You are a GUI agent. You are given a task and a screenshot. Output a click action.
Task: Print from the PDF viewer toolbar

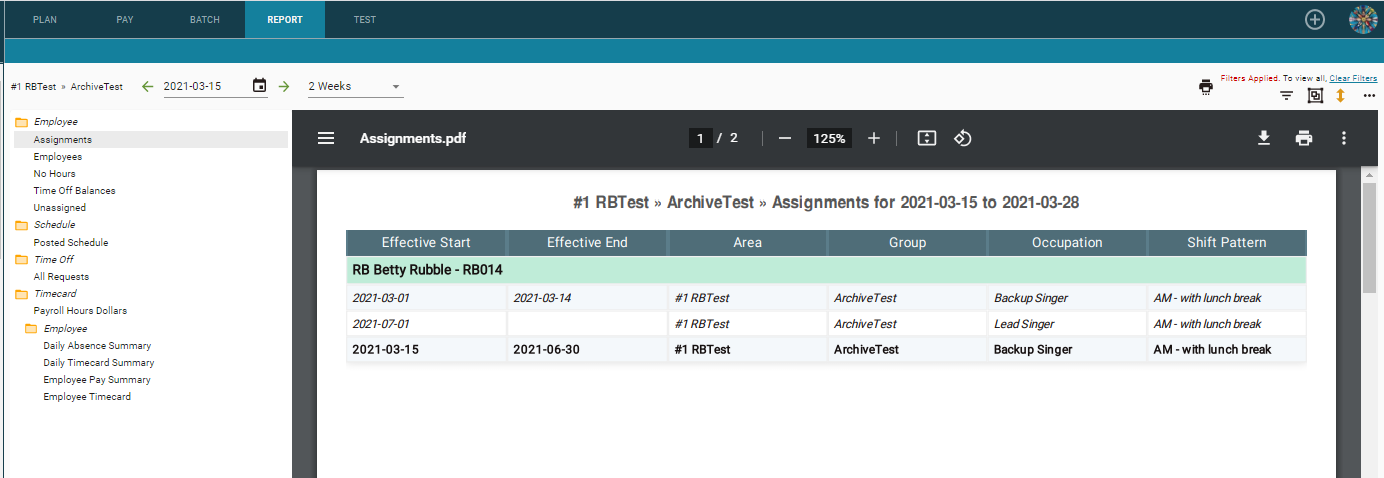click(1304, 138)
